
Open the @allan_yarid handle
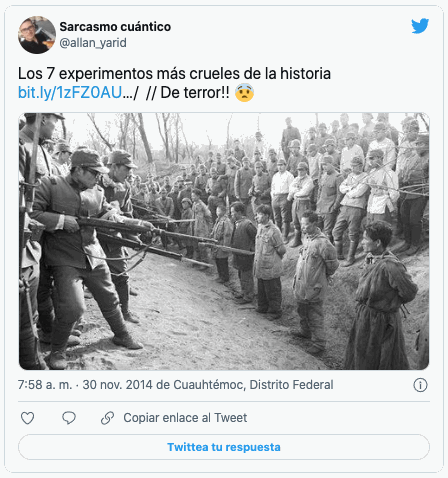click(x=93, y=43)
